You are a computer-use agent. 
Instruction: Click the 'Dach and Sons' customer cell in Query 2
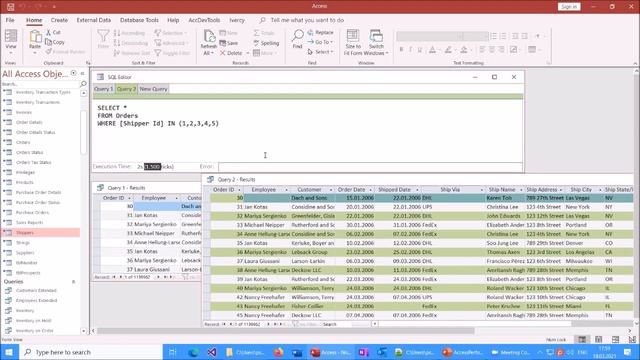(313, 198)
